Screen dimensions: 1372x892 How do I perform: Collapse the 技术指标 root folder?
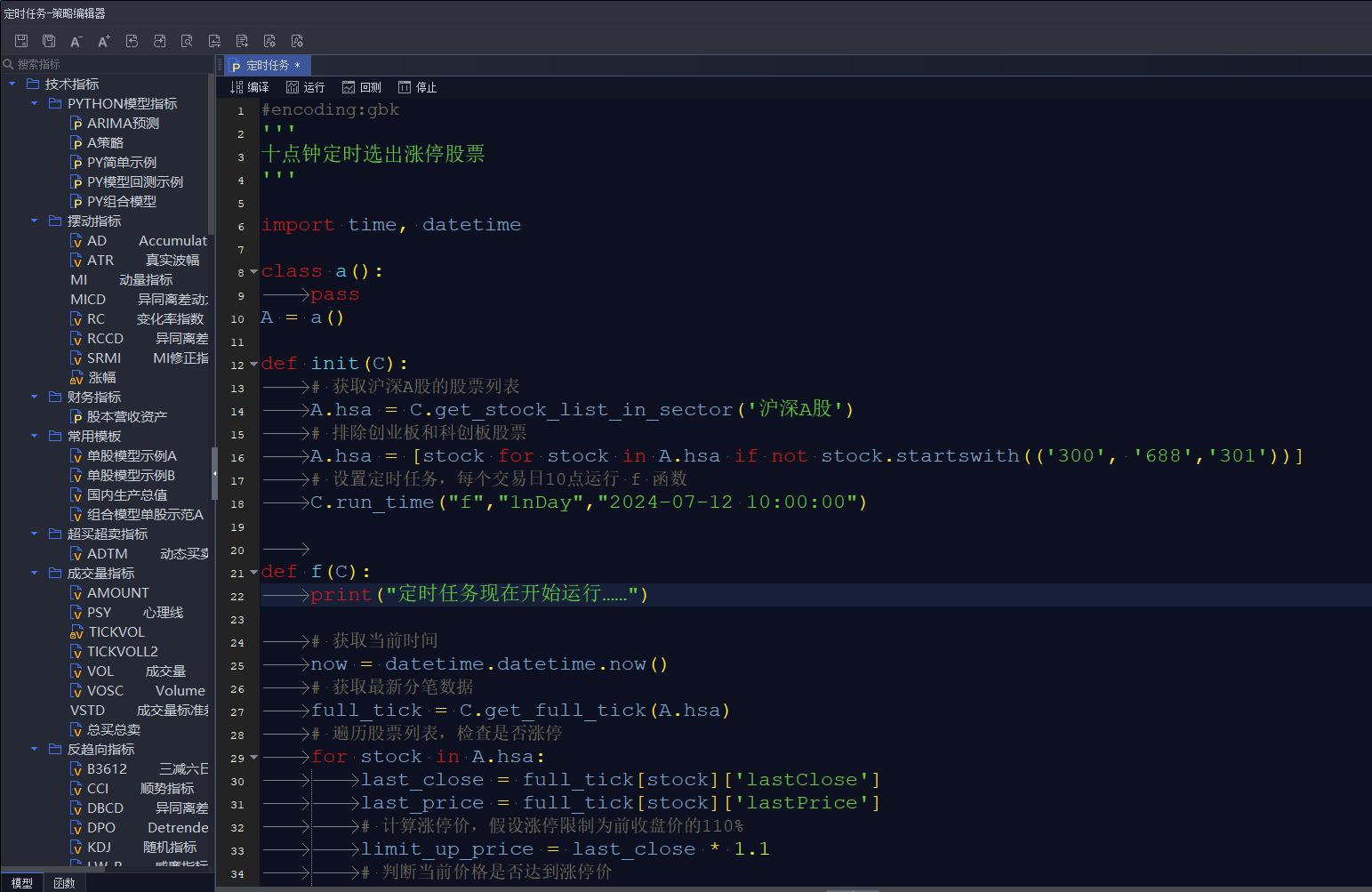pos(12,84)
